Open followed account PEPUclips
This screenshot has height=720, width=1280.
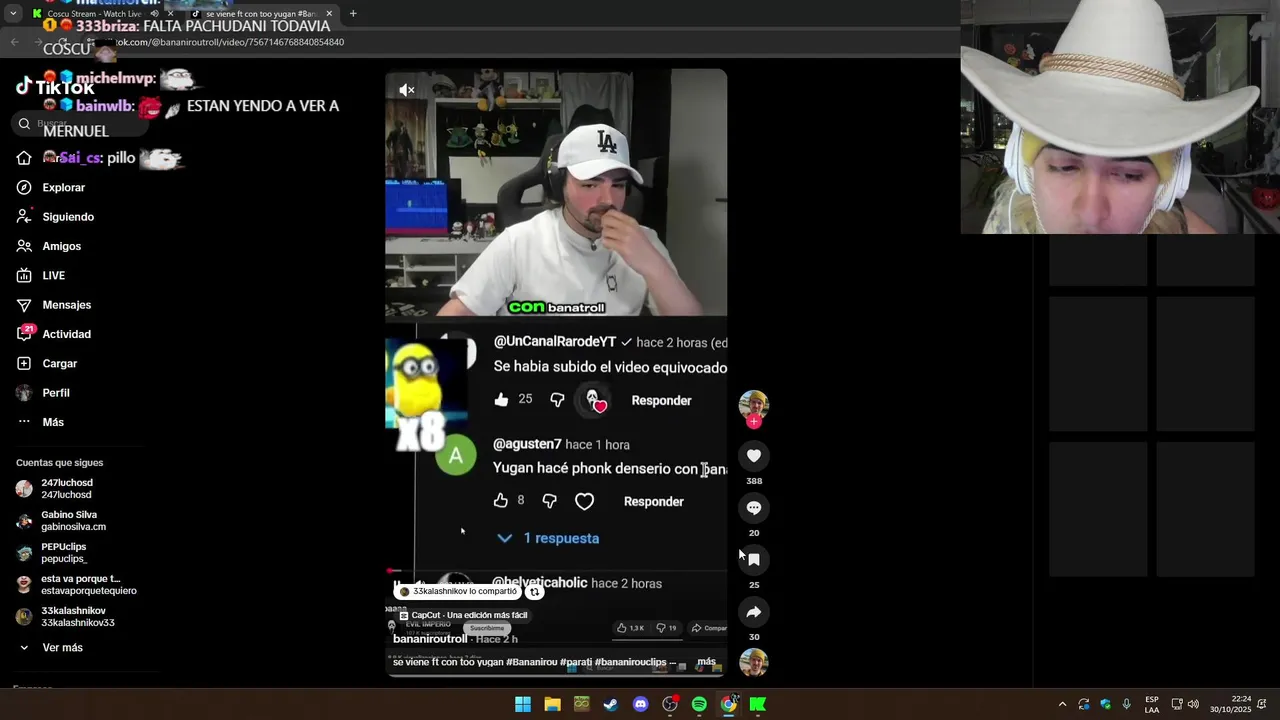pyautogui.click(x=52, y=553)
